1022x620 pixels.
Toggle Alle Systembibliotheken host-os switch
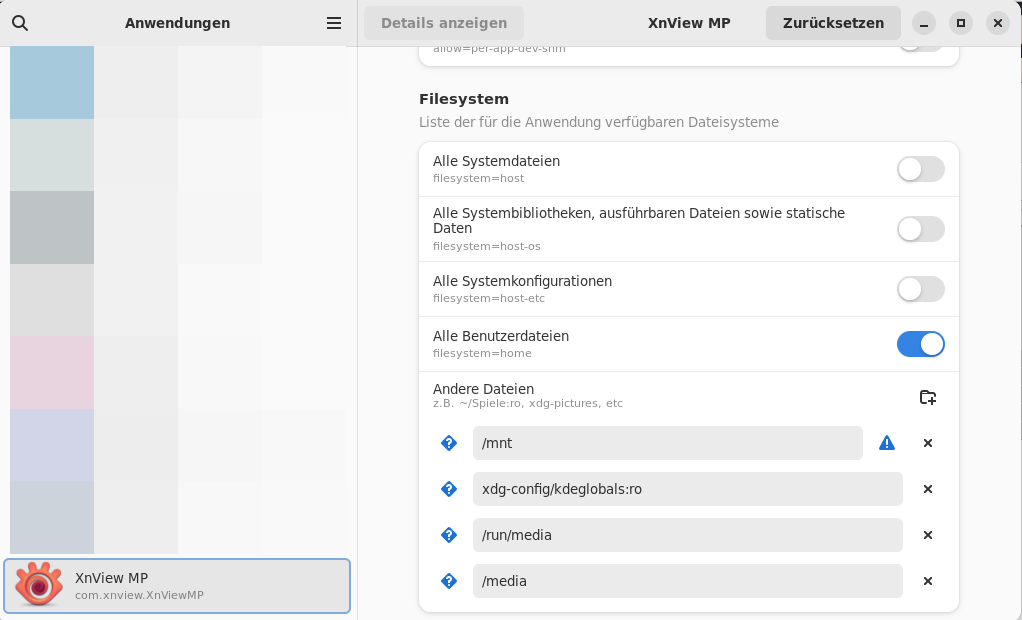(x=920, y=229)
